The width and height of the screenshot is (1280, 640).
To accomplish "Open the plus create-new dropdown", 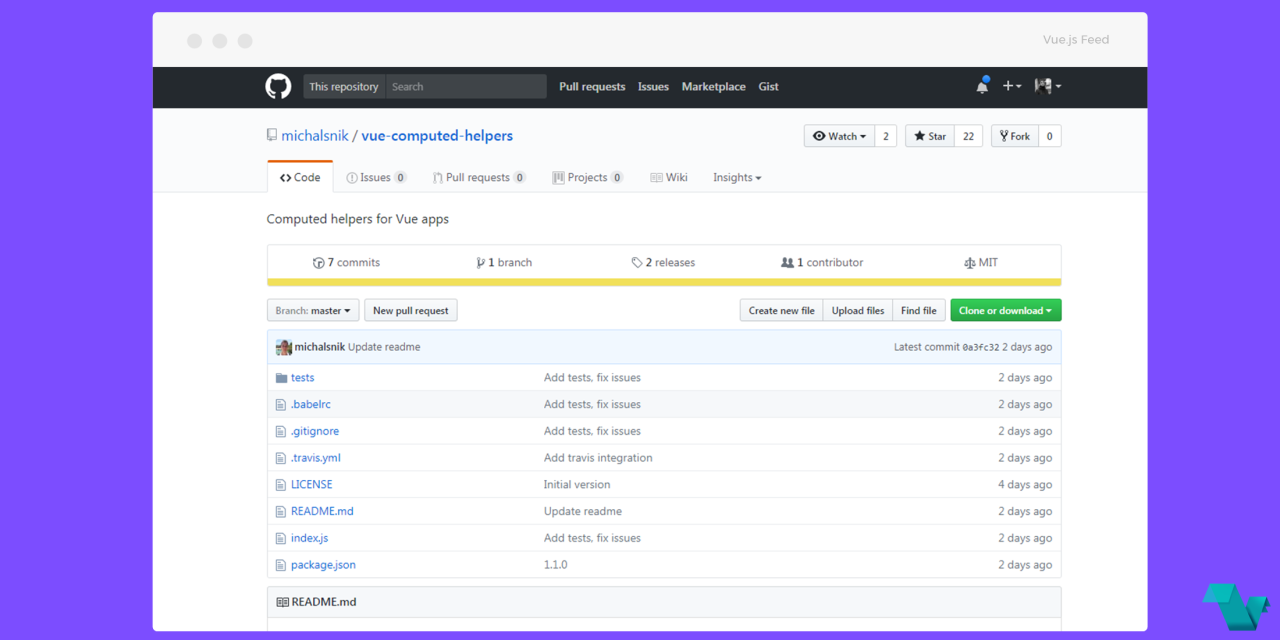I will pyautogui.click(x=1012, y=87).
